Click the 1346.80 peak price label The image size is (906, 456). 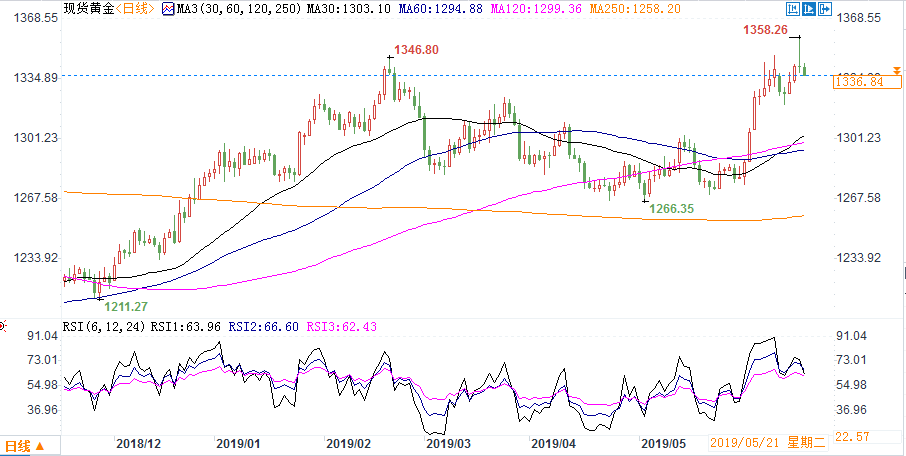(x=415, y=50)
